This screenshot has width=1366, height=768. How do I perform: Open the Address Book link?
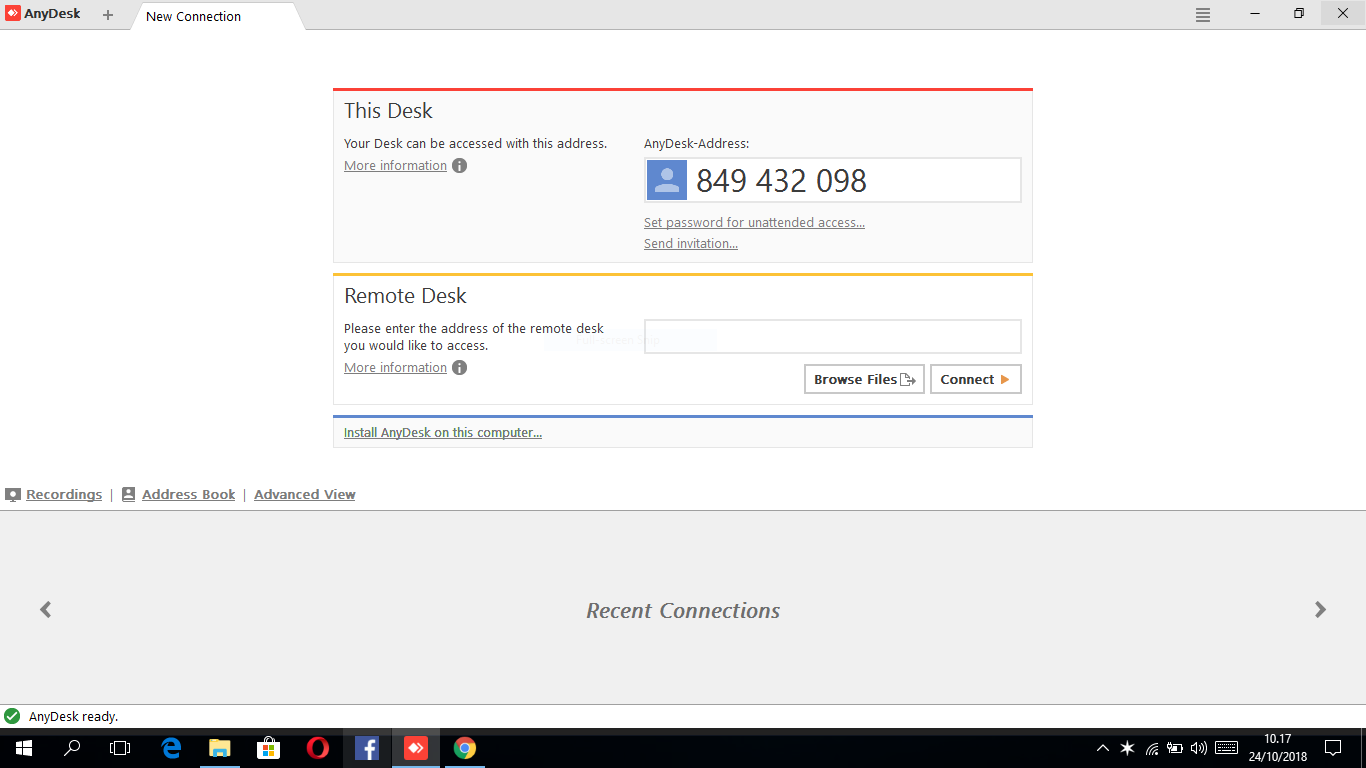coord(188,495)
